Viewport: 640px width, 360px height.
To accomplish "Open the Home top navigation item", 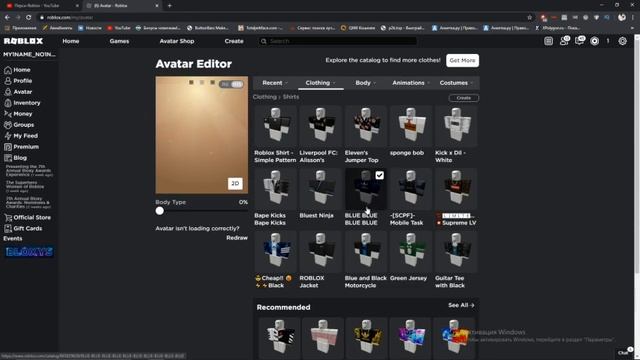I will point(71,41).
